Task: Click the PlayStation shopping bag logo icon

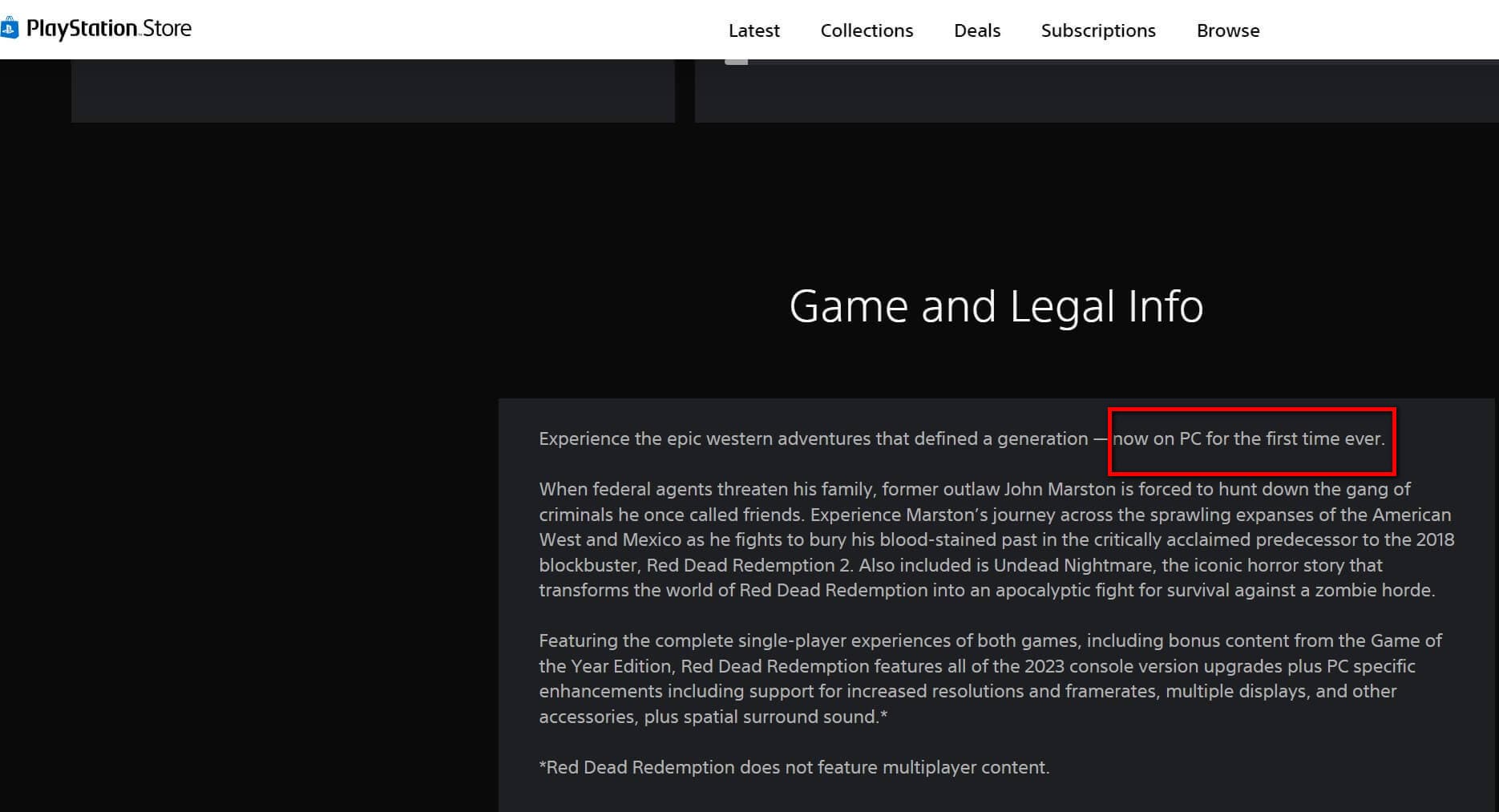Action: click(9, 29)
